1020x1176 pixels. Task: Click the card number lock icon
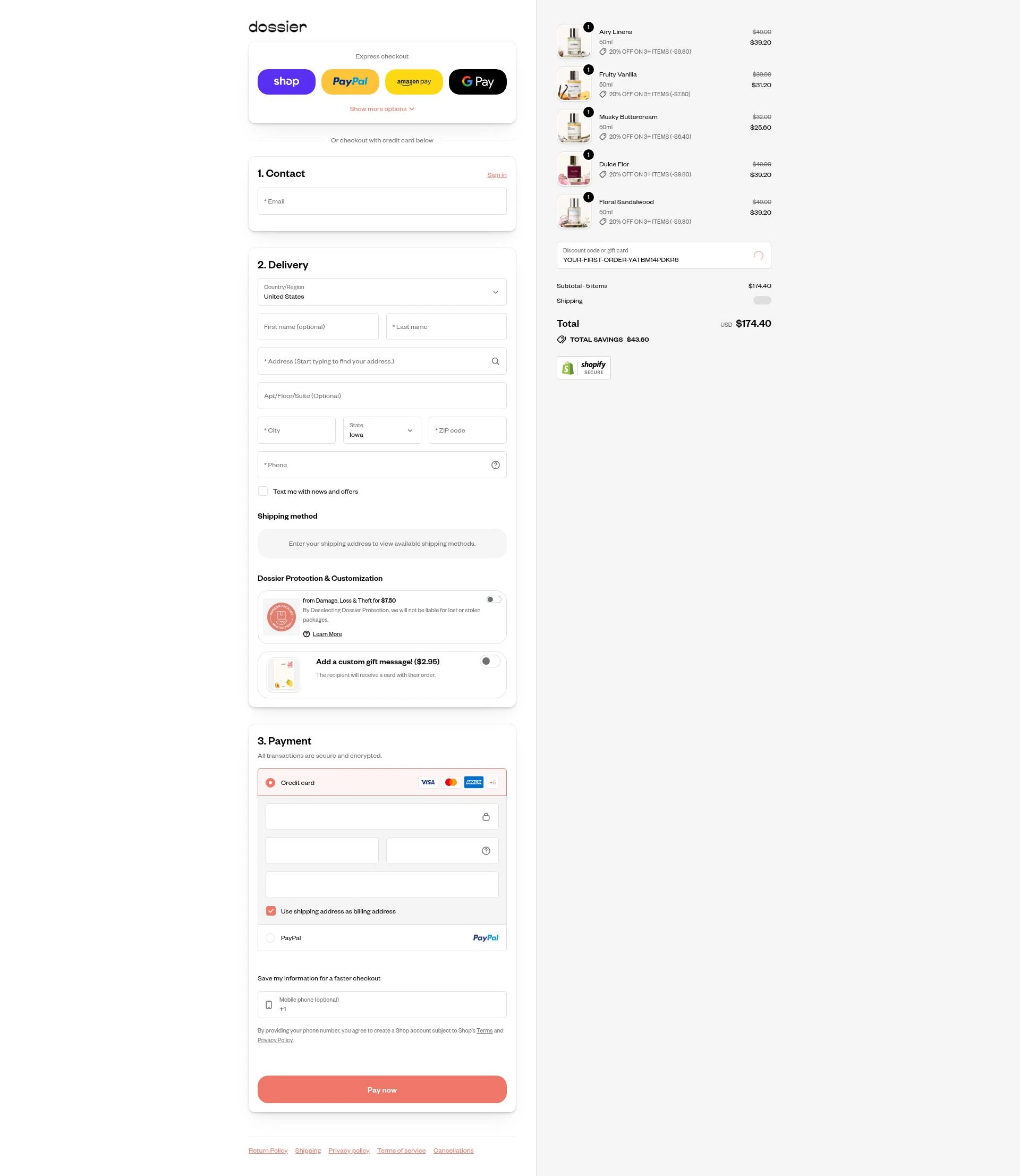pos(486,817)
